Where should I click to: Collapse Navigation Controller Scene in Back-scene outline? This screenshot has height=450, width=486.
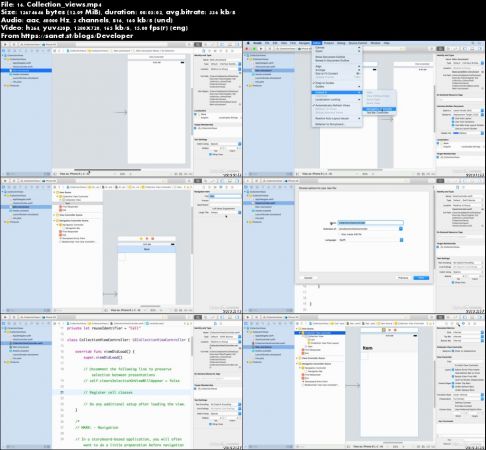[54, 221]
